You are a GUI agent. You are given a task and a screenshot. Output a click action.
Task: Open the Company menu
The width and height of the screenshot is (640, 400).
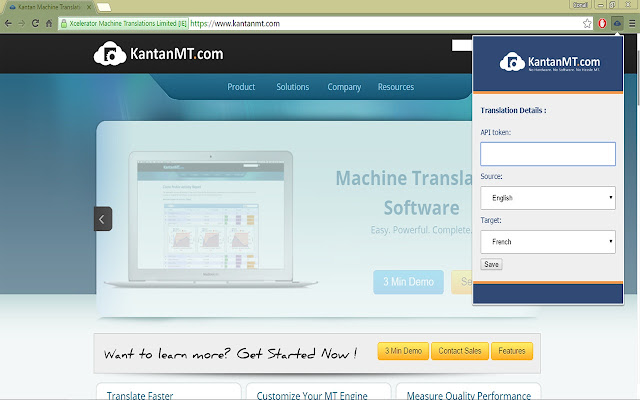(344, 87)
